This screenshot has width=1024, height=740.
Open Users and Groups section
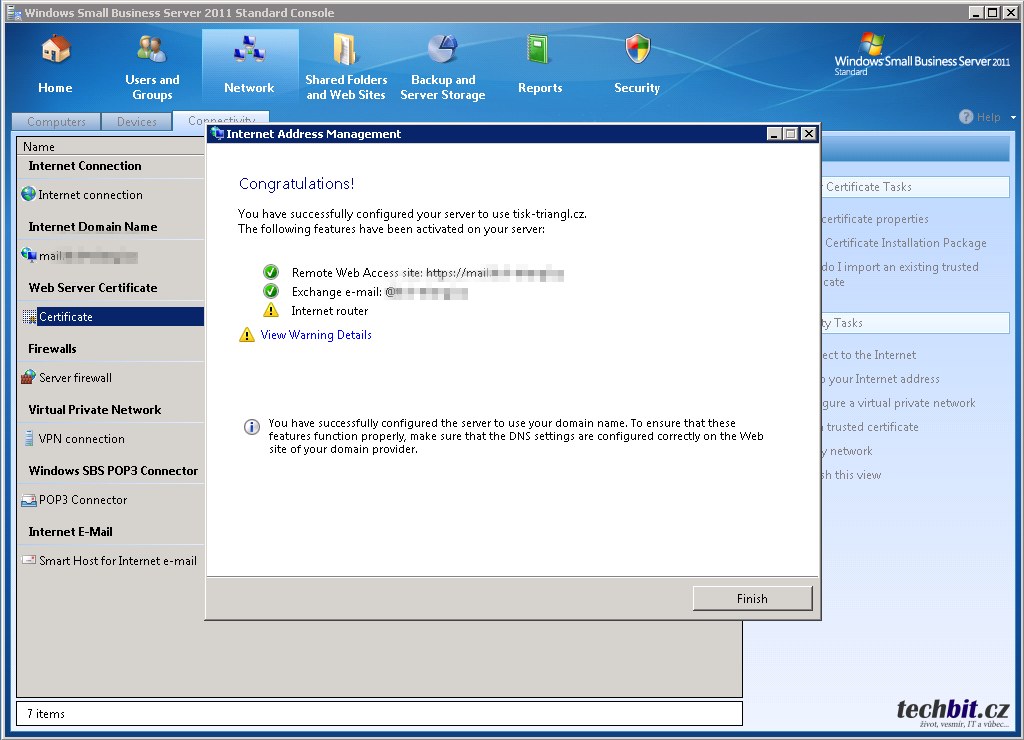tap(152, 50)
